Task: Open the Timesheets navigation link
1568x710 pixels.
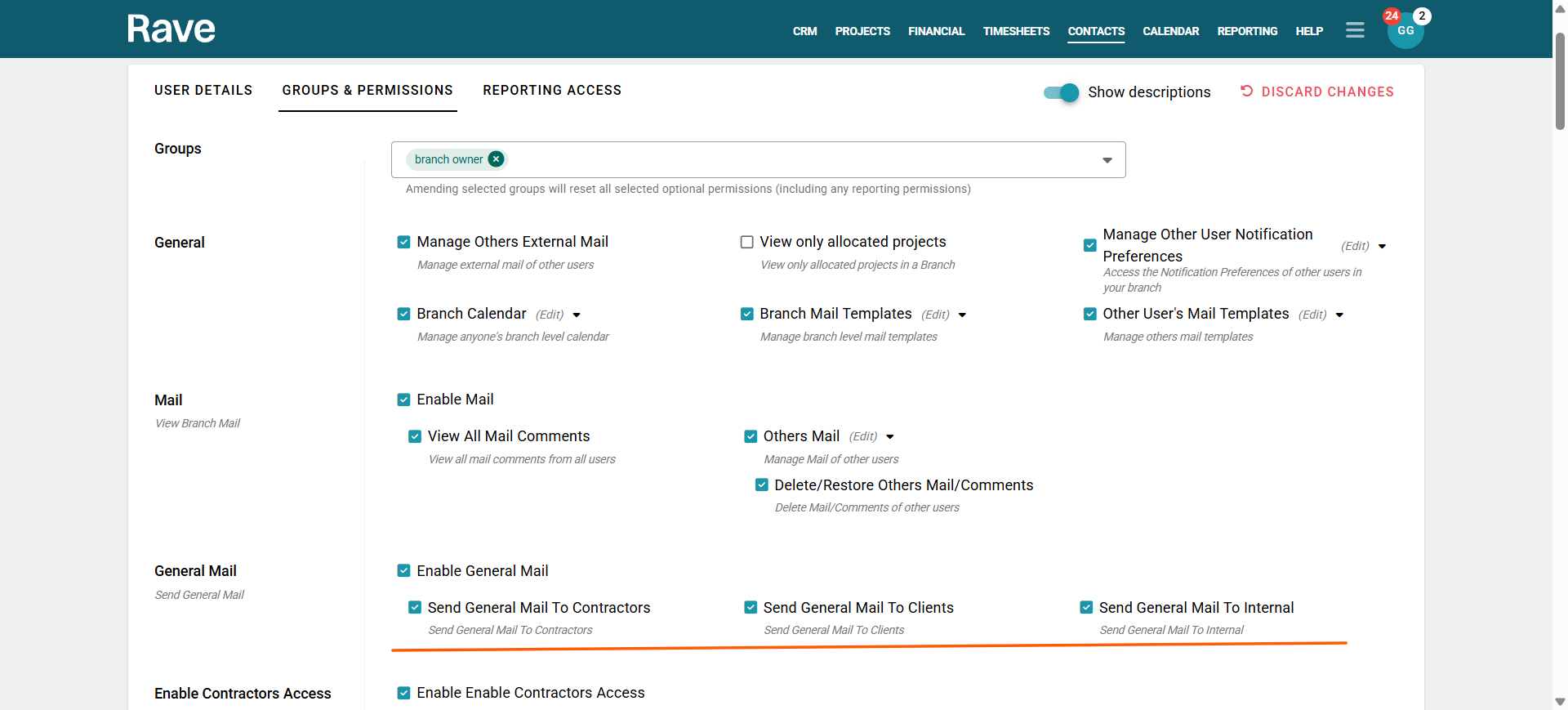Action: point(1016,31)
